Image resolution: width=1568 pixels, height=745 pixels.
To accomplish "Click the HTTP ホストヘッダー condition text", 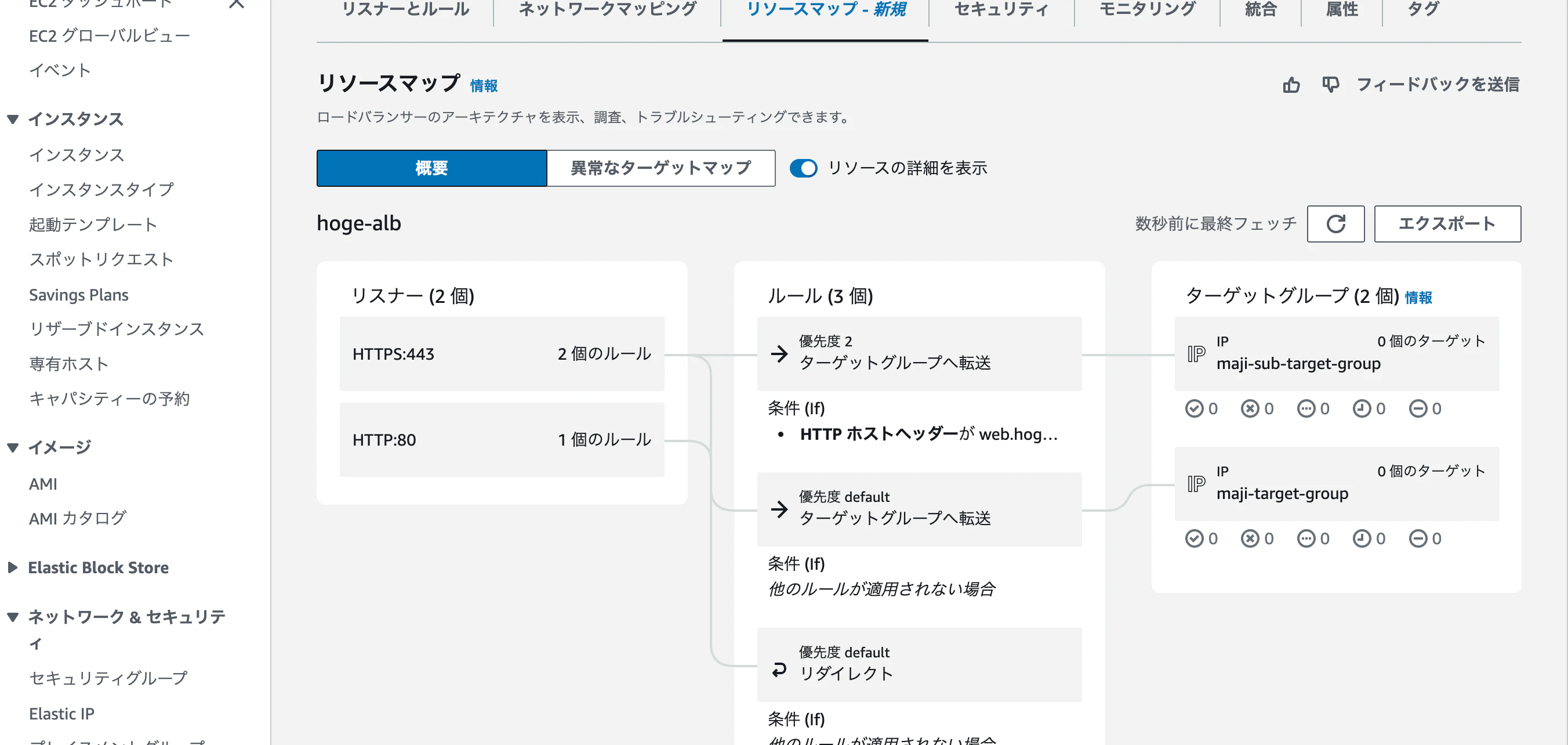I will coord(929,434).
